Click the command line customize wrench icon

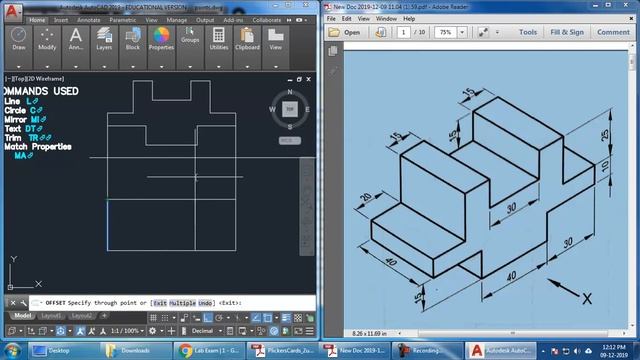tap(23, 303)
